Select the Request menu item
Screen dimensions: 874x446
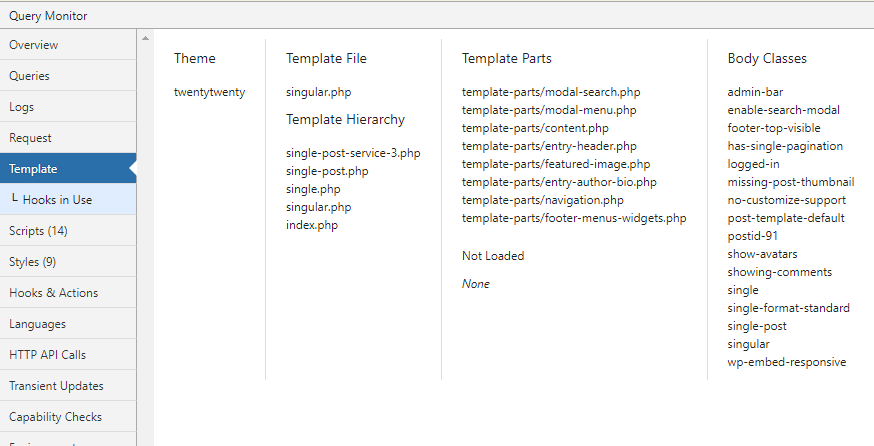[x=68, y=138]
